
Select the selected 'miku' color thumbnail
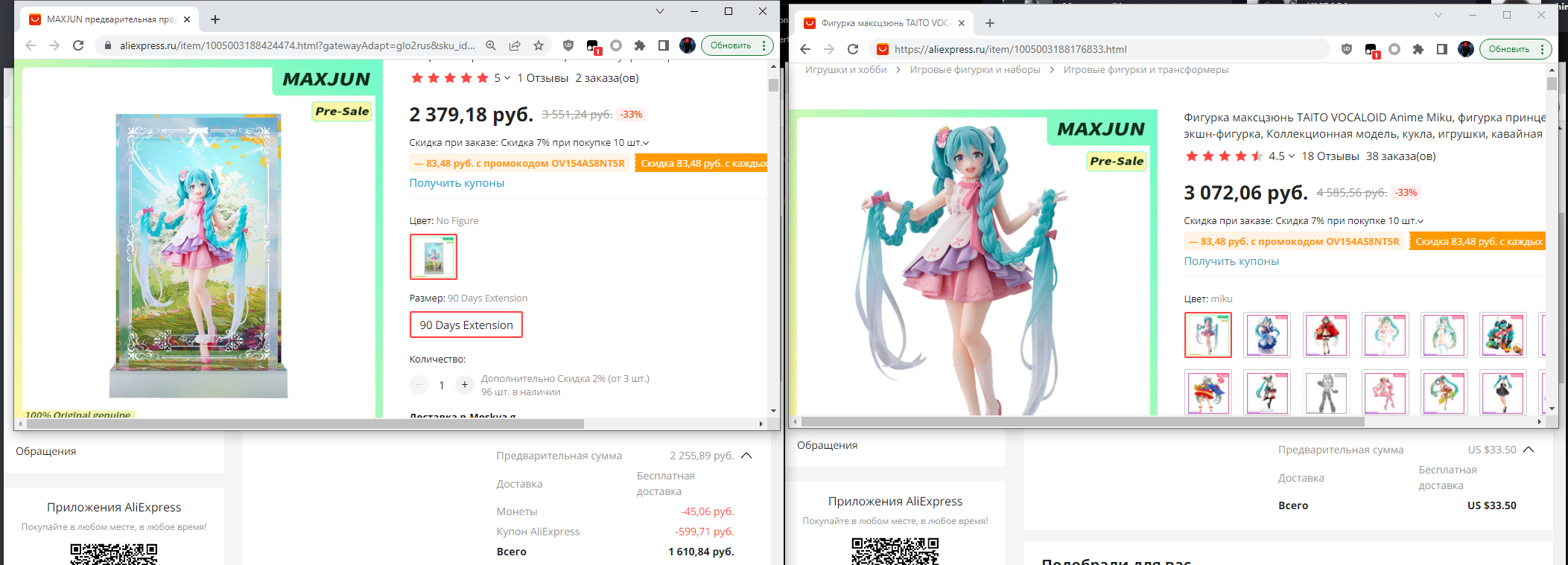pyautogui.click(x=1207, y=335)
